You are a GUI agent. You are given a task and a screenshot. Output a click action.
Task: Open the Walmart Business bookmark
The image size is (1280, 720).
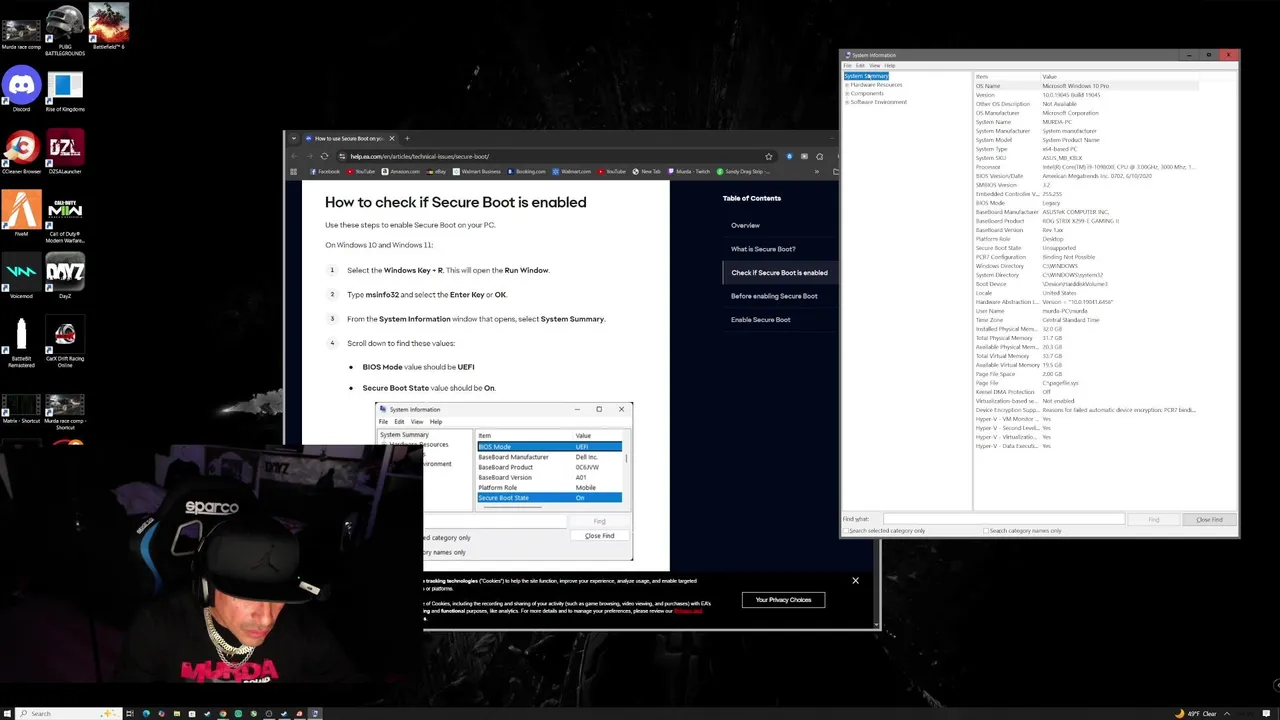pos(477,171)
